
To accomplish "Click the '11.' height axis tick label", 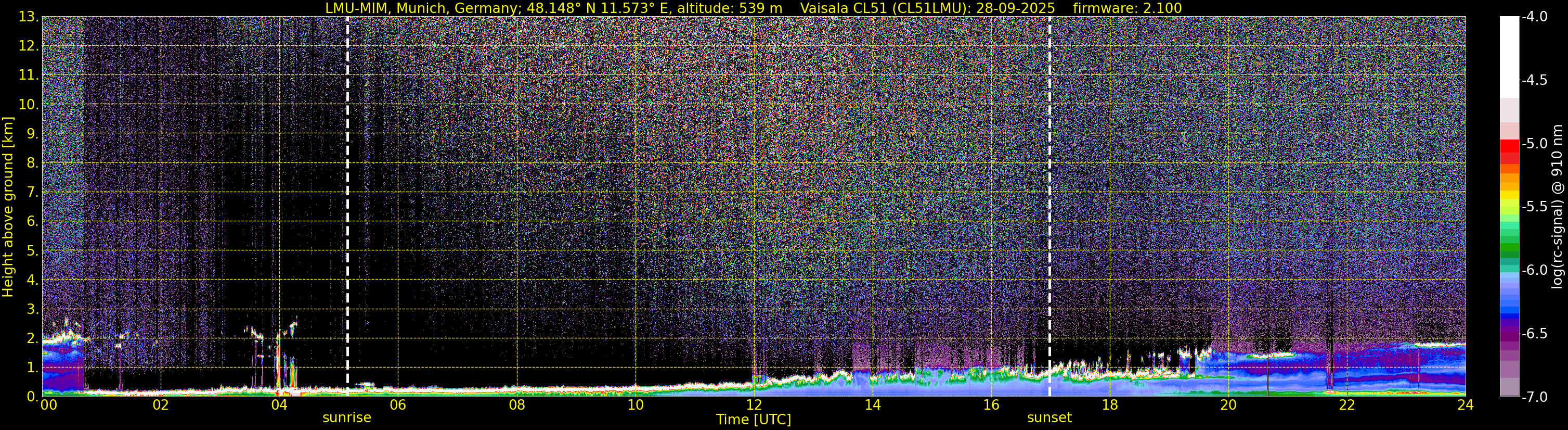I will (29, 75).
